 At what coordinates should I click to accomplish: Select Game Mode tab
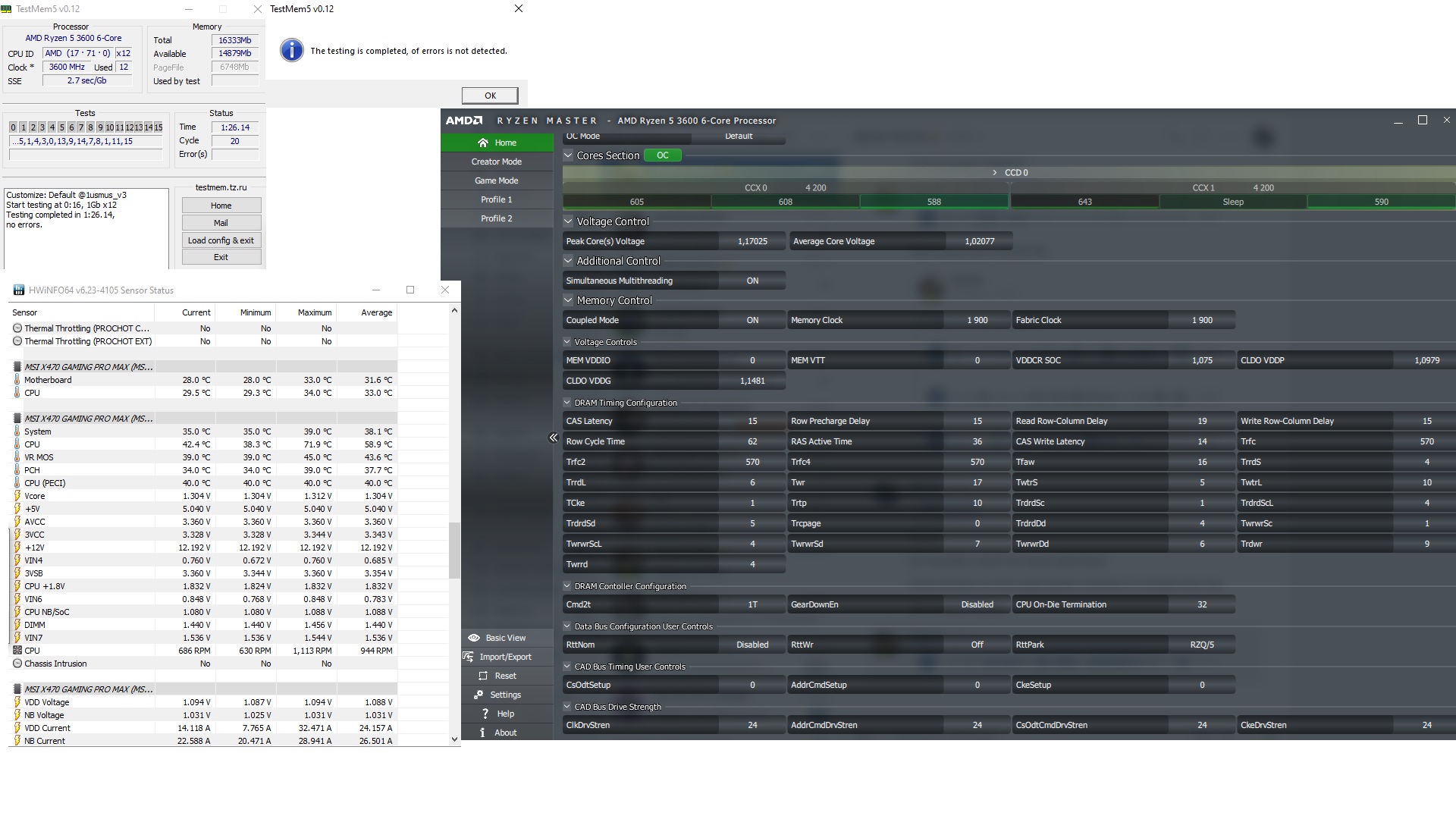pos(497,180)
